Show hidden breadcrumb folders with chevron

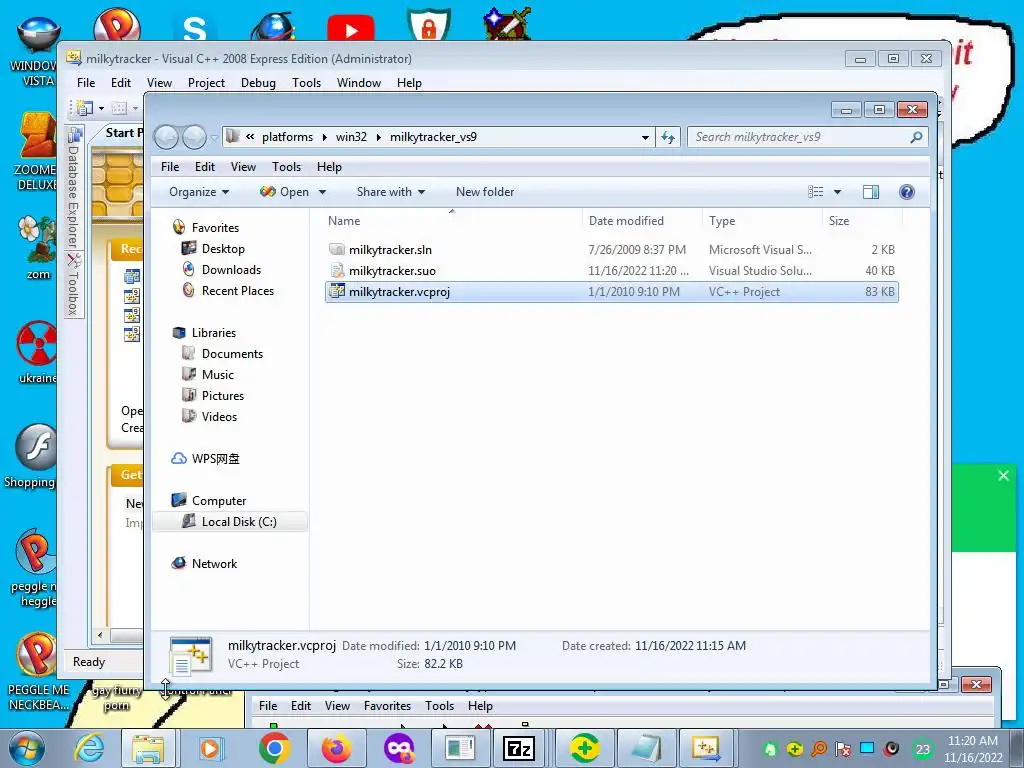[250, 136]
